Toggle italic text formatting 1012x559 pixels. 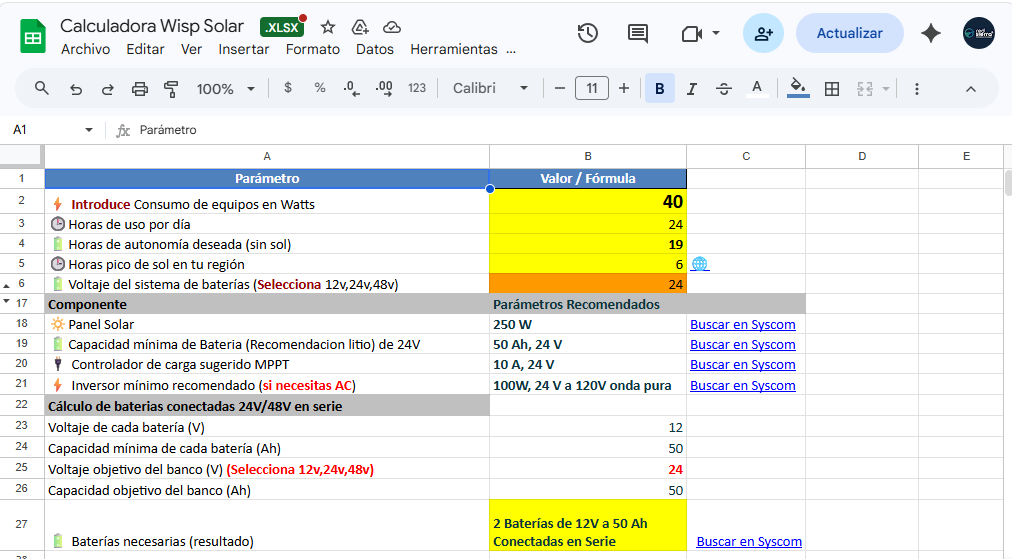(x=691, y=88)
